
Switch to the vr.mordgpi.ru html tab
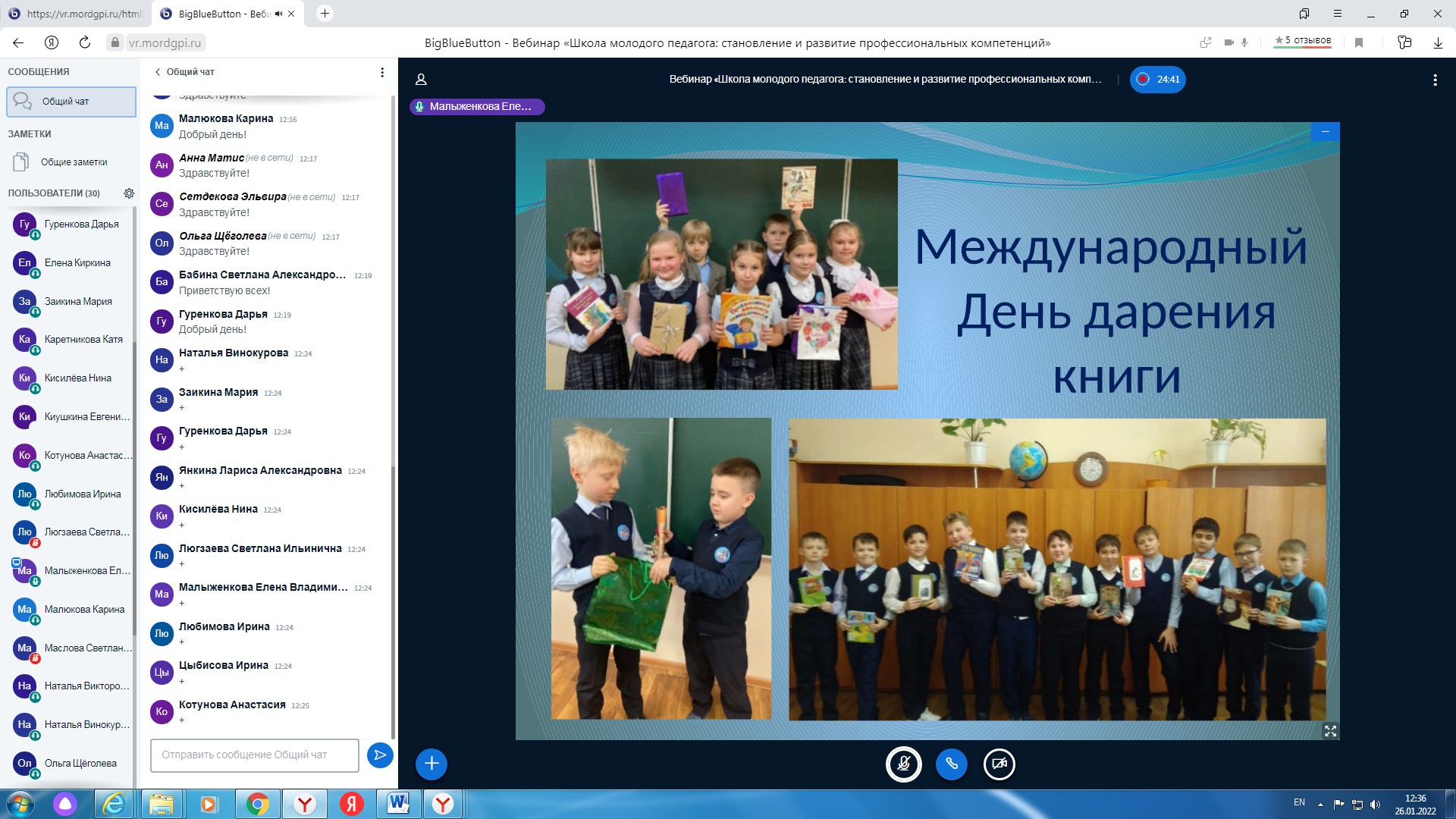75,14
